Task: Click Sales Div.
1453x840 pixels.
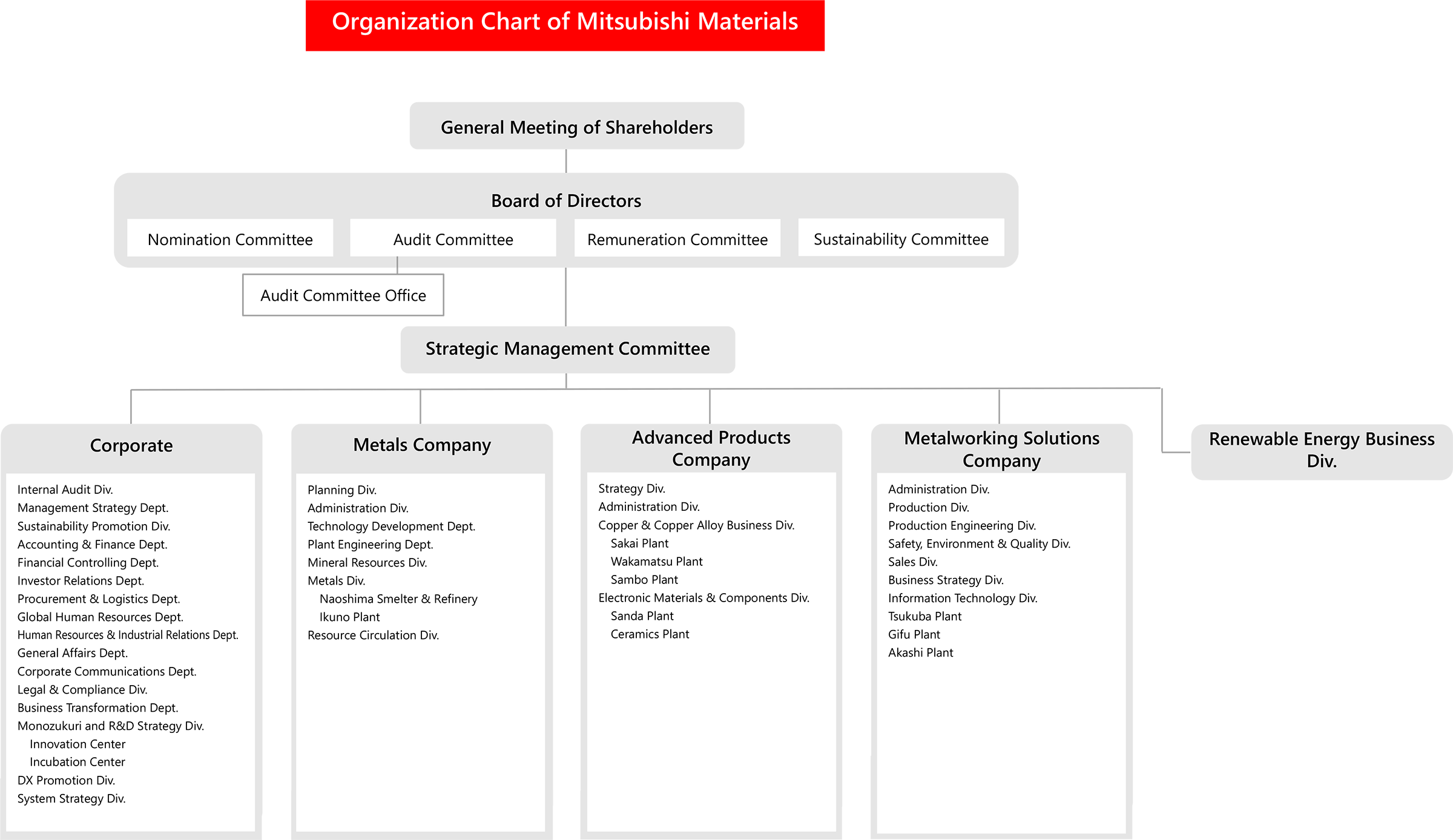Action: click(x=913, y=562)
